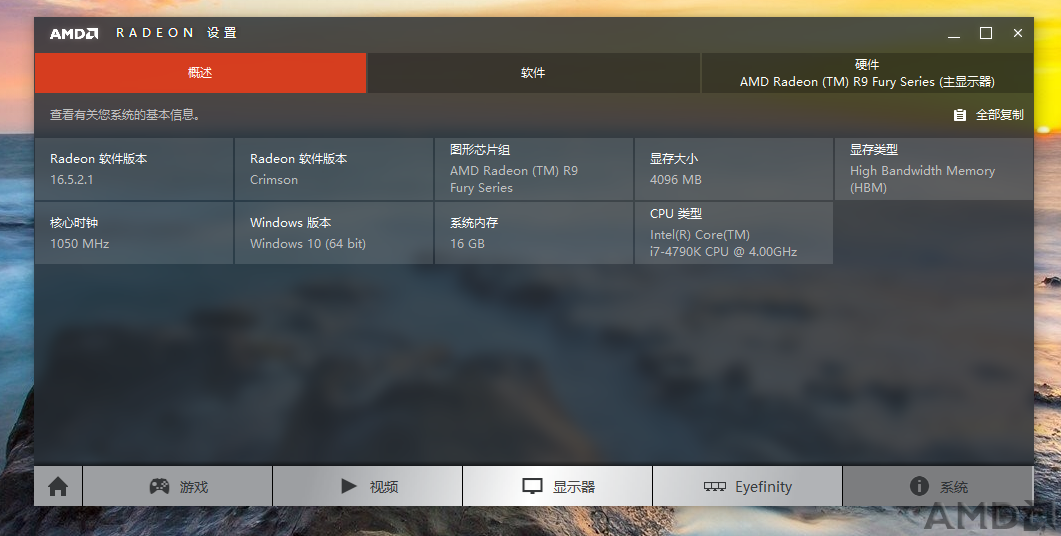Select the Radeon 软件版本 16.5.2.1 tile
Screen dimensions: 1061x536
134,169
